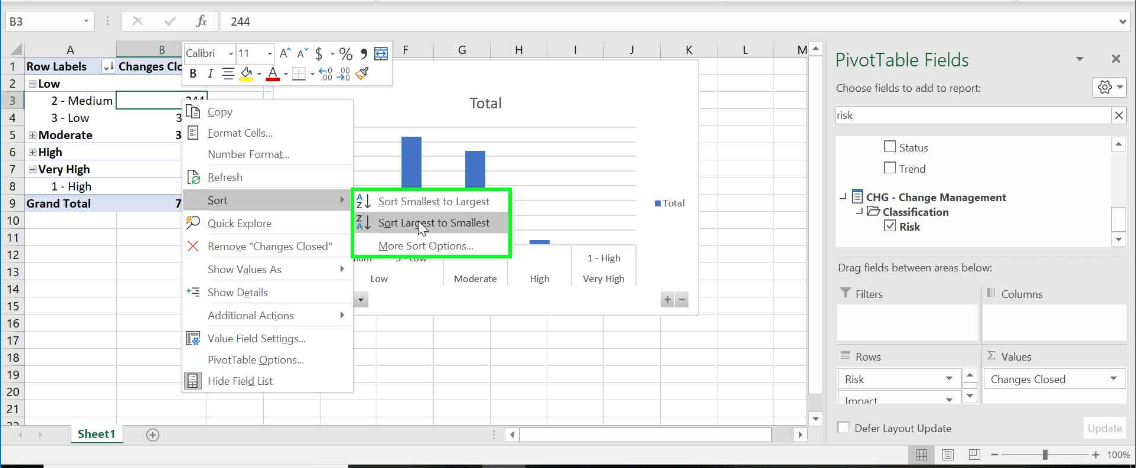Choose Sort Smallest to Largest
Image resolution: width=1136 pixels, height=468 pixels.
coord(432,201)
